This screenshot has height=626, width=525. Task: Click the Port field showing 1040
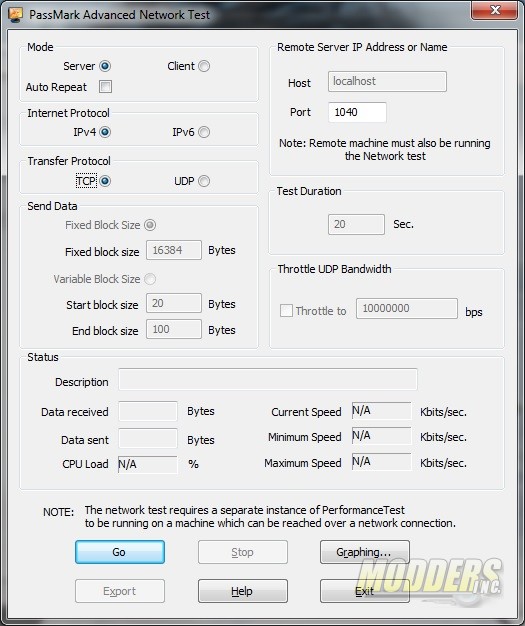click(x=357, y=112)
